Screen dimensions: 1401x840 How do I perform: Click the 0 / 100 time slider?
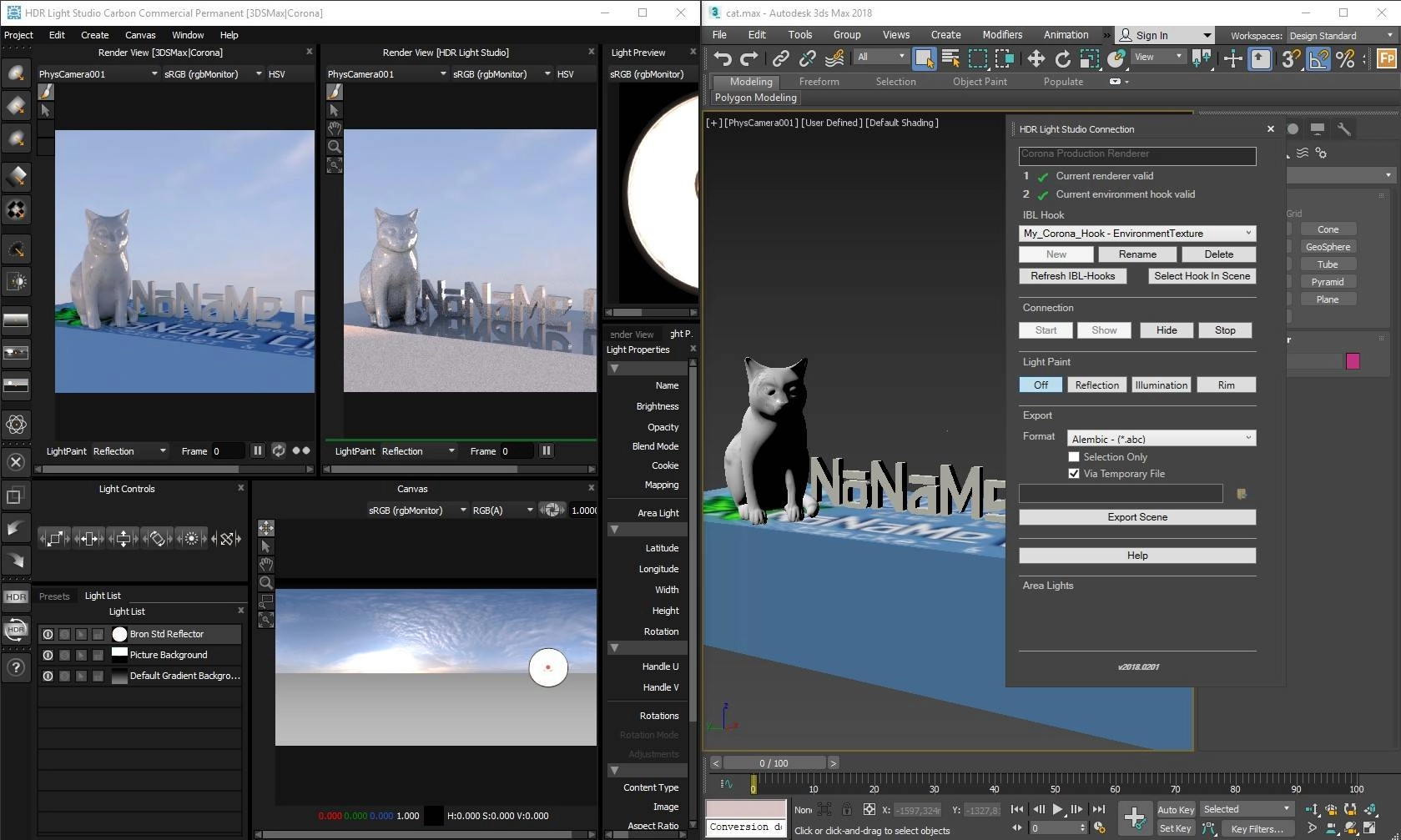[x=774, y=763]
